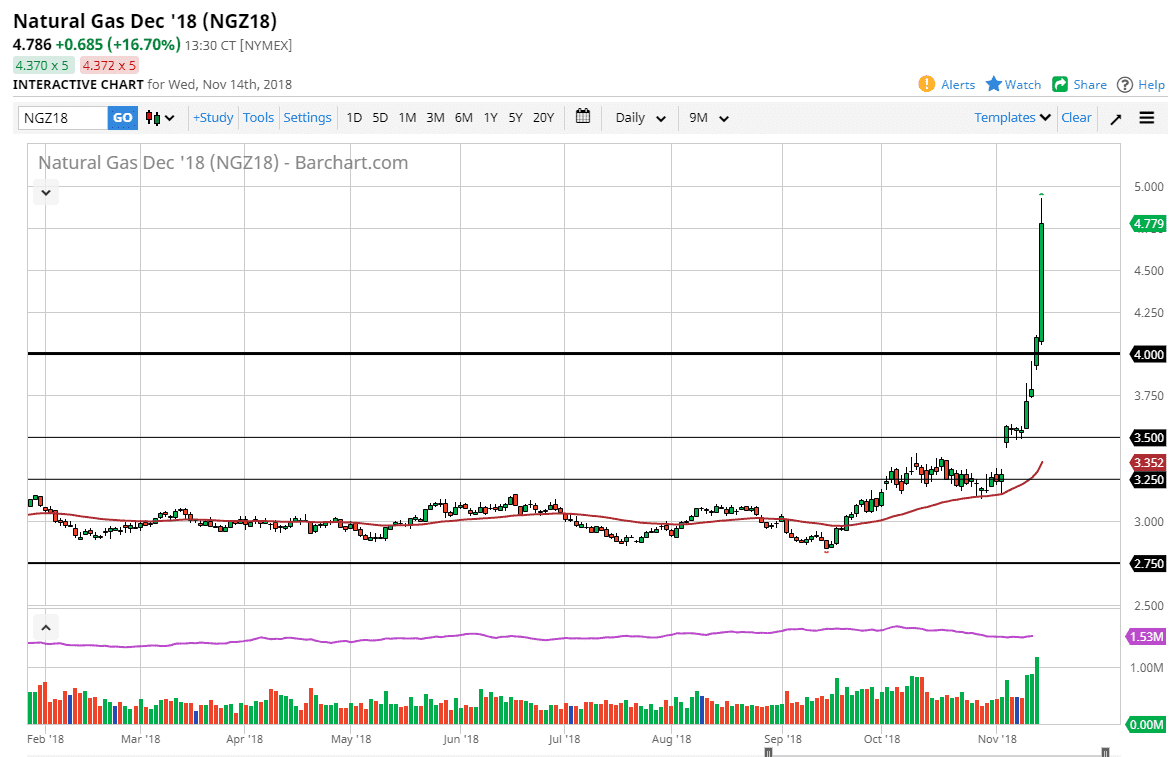The image size is (1172, 757).
Task: Click the 4.779 current price label
Action: tap(1147, 223)
